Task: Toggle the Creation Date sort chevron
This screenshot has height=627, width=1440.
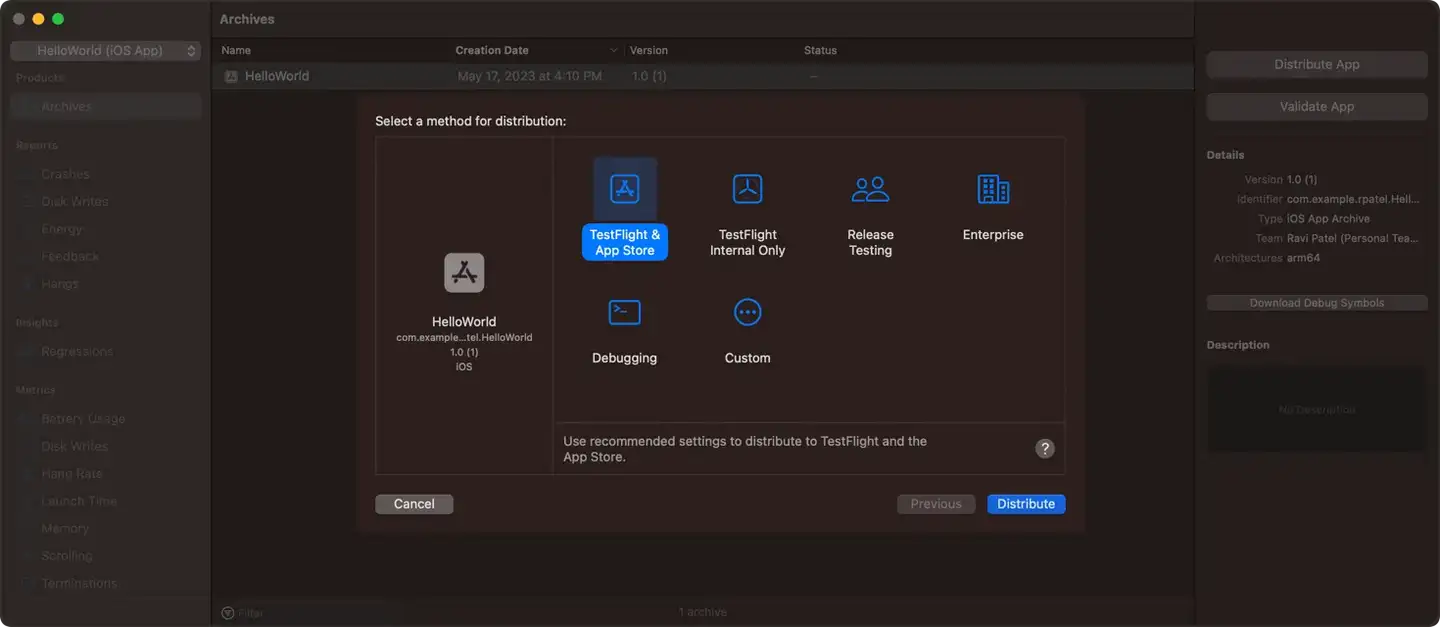Action: tap(613, 50)
